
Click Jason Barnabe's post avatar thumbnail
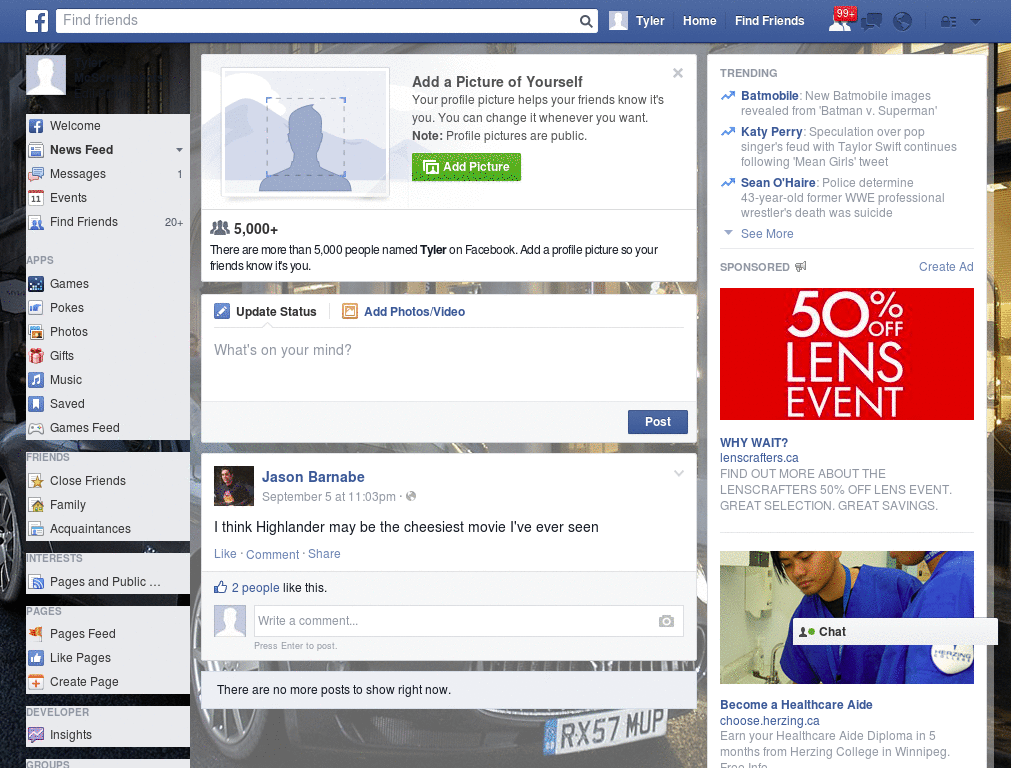[x=234, y=486]
